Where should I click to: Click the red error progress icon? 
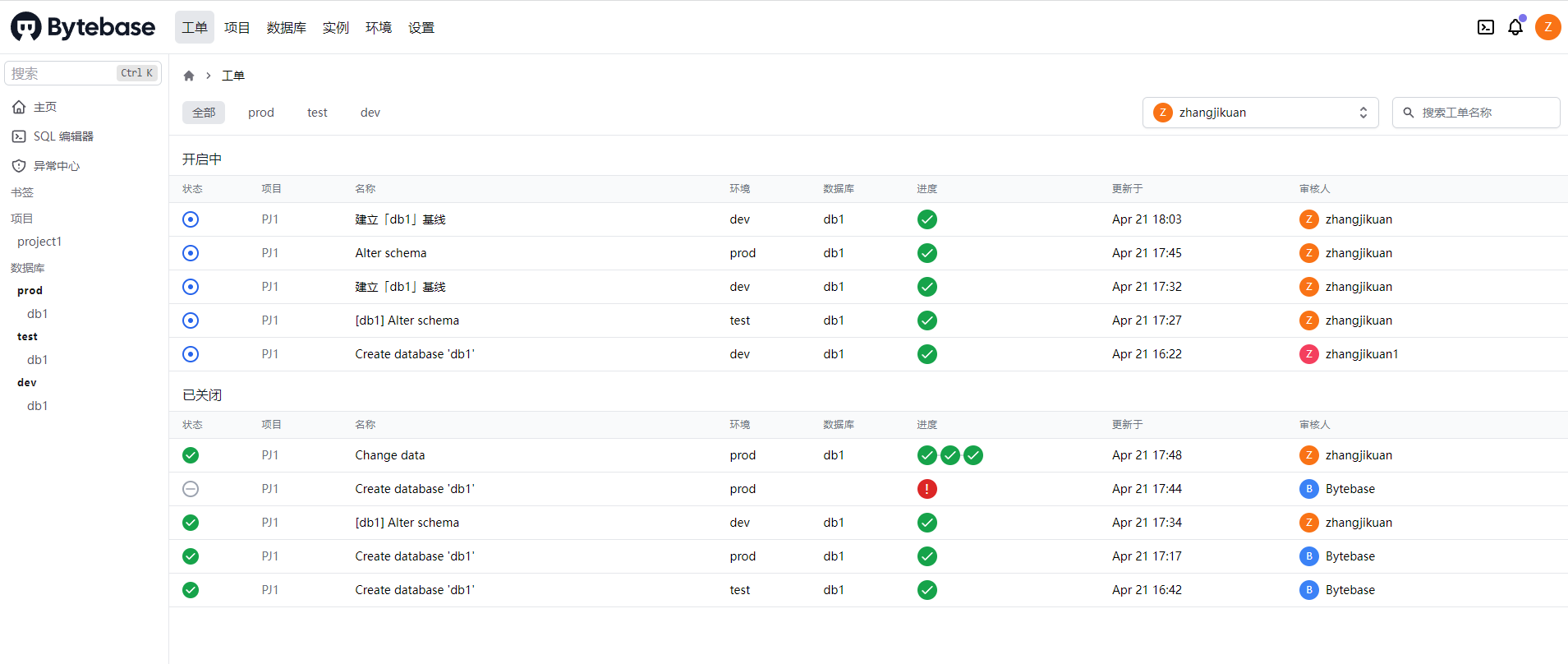(927, 489)
